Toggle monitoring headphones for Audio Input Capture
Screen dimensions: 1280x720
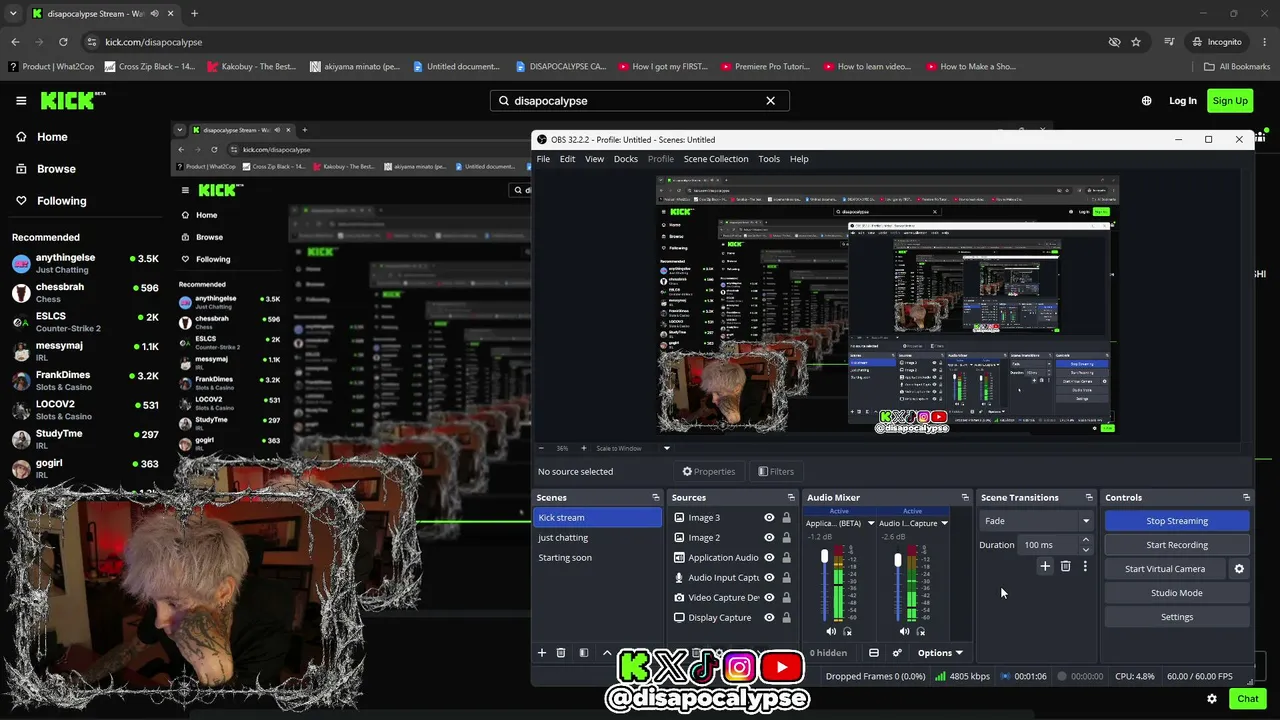pos(921,631)
